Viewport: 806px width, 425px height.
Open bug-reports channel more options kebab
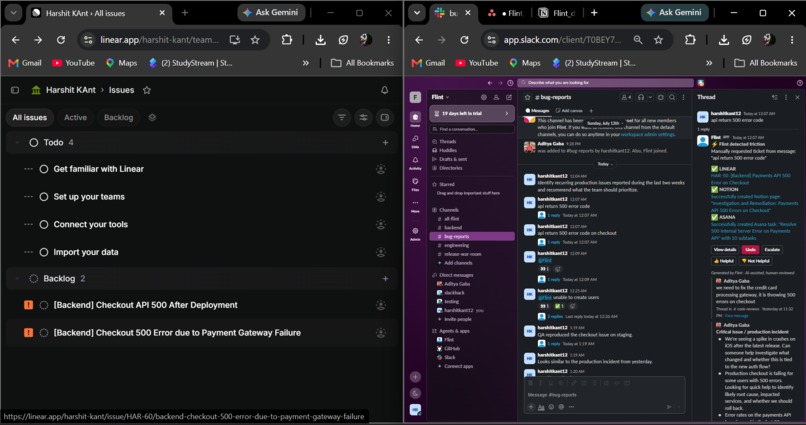point(683,97)
